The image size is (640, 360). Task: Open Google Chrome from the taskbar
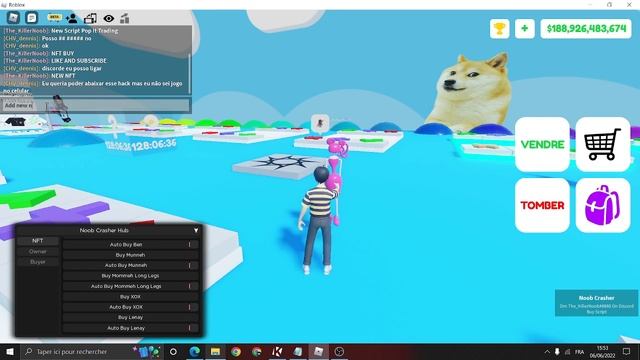tap(236, 351)
